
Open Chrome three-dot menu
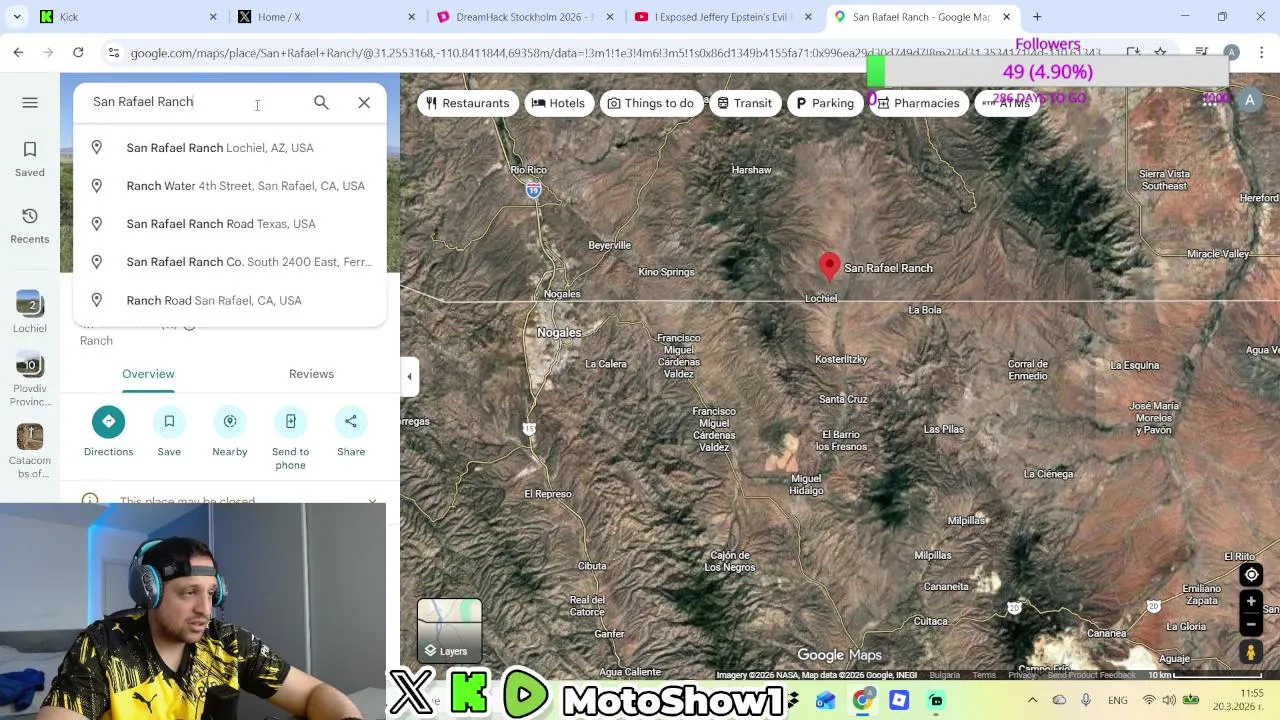click(x=1262, y=52)
